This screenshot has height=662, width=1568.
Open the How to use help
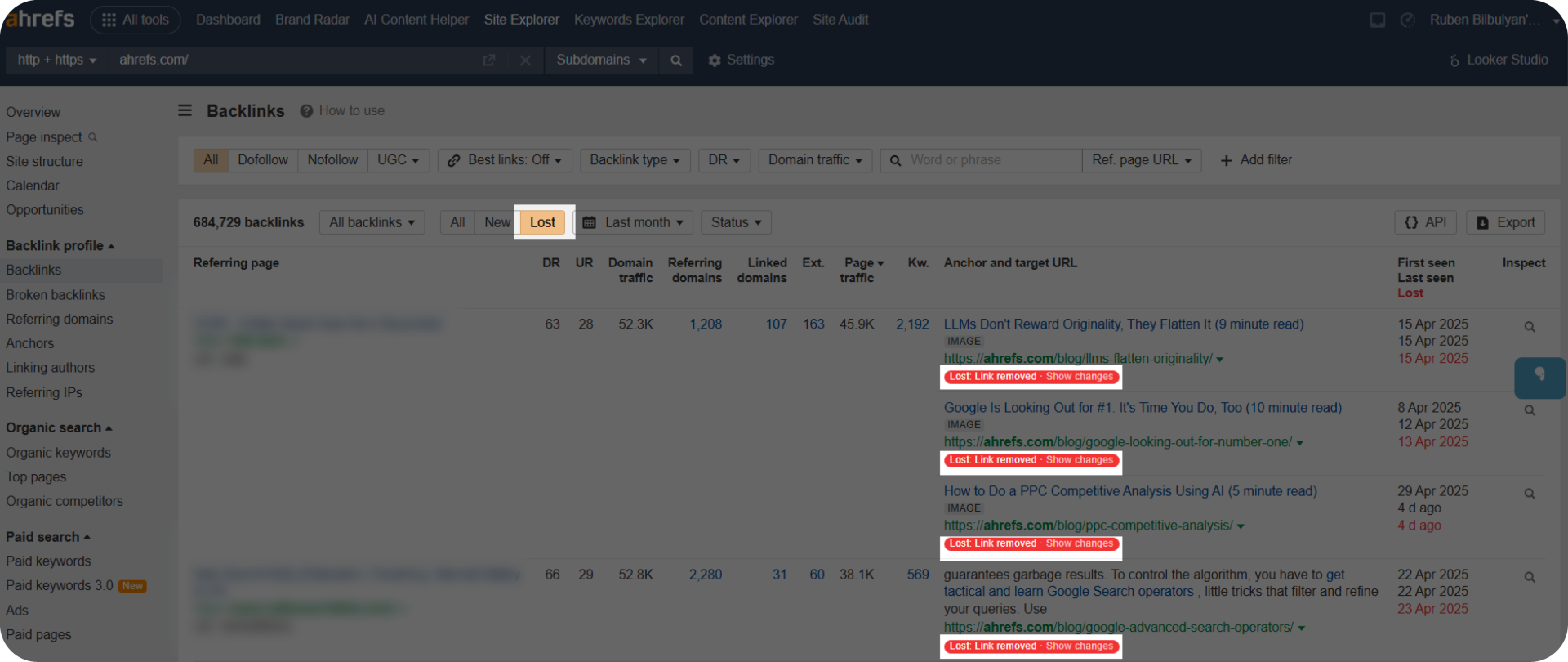pos(342,110)
